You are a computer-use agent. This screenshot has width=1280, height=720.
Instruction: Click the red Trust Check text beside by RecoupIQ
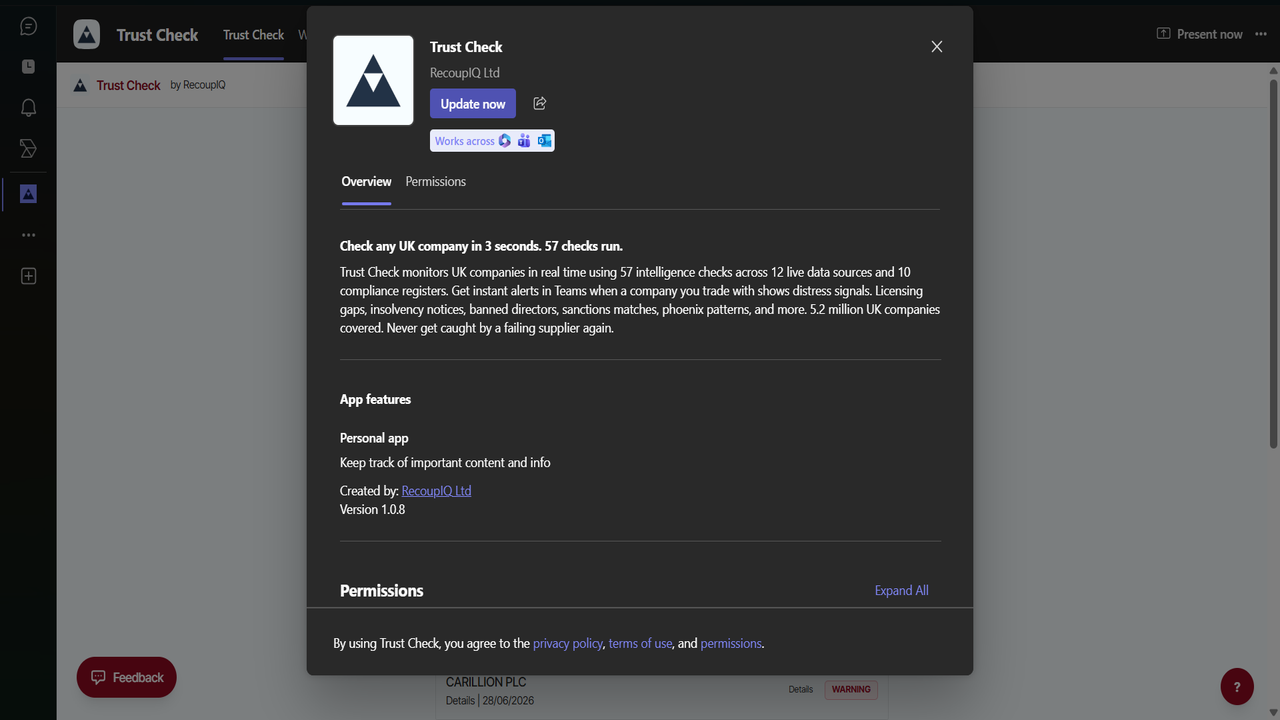tap(128, 85)
